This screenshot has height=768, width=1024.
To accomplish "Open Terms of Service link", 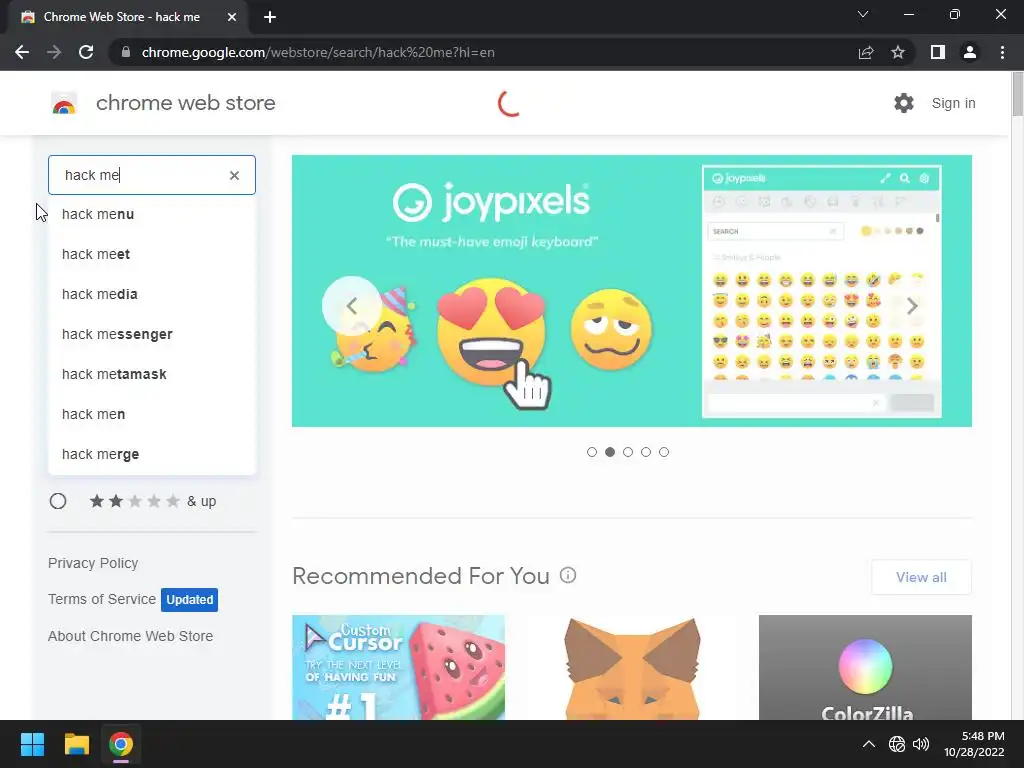I will click(x=102, y=599).
